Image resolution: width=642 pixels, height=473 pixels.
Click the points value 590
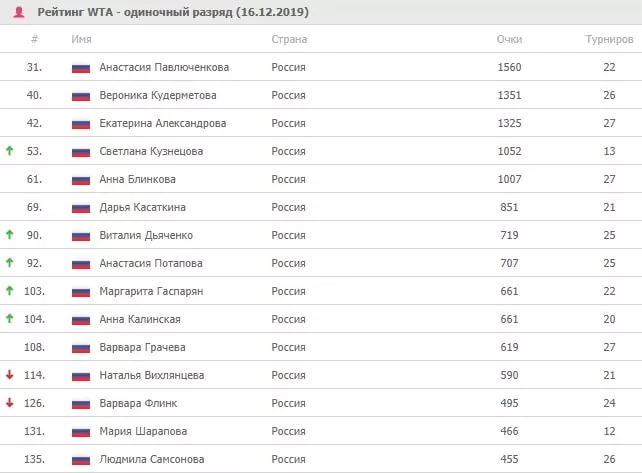tap(509, 375)
